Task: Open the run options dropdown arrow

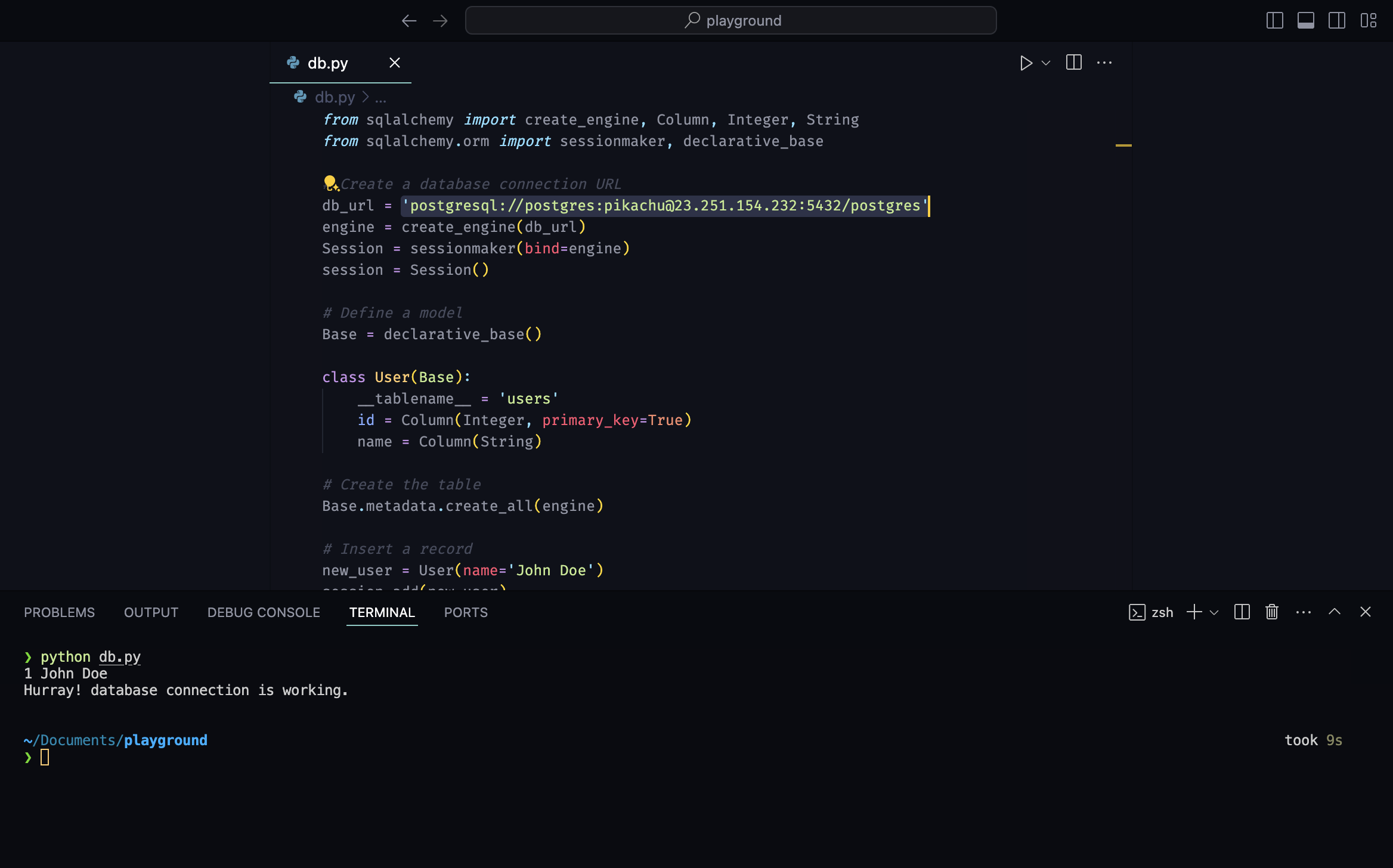Action: point(1046,63)
